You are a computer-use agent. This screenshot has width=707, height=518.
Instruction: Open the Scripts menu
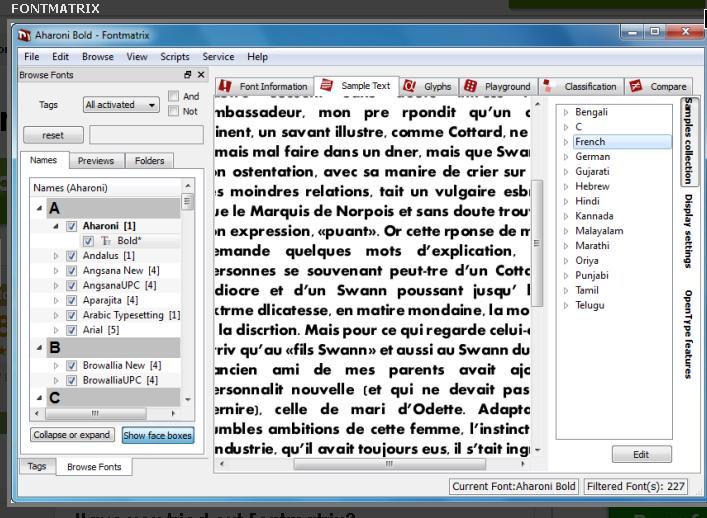pos(174,56)
